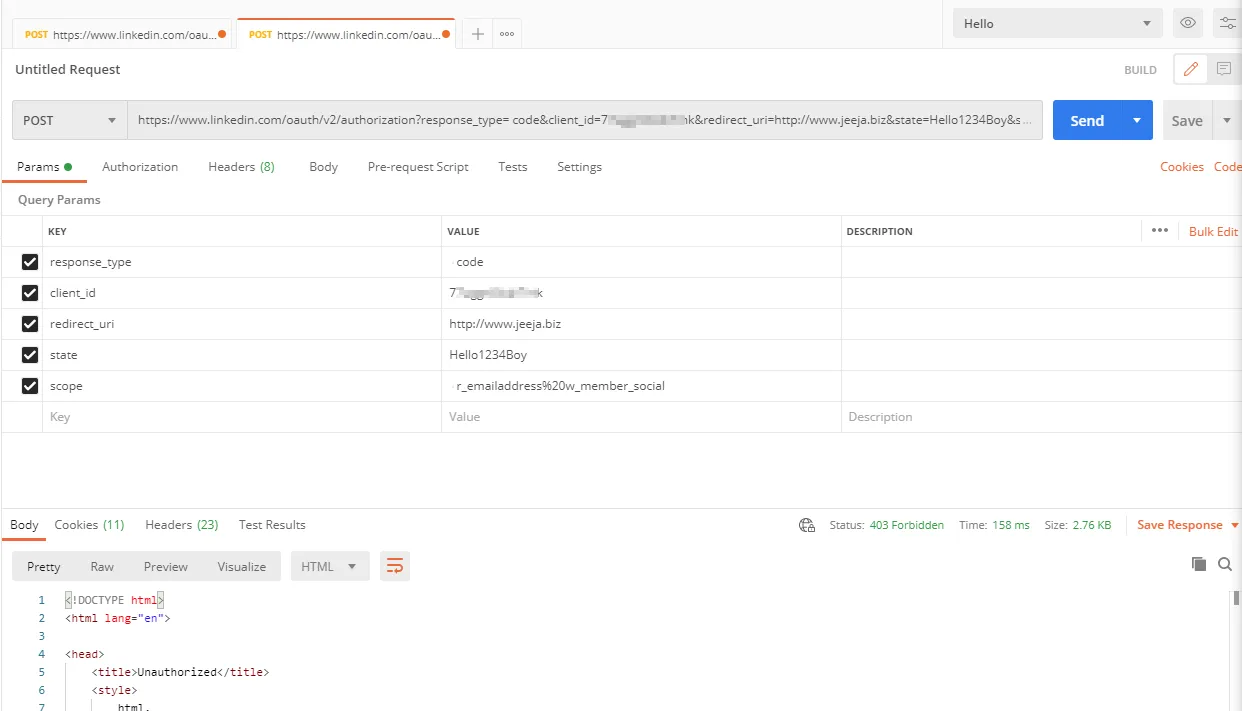The image size is (1242, 711).
Task: Click the response size '2.76 KB'
Action: (x=1091, y=525)
